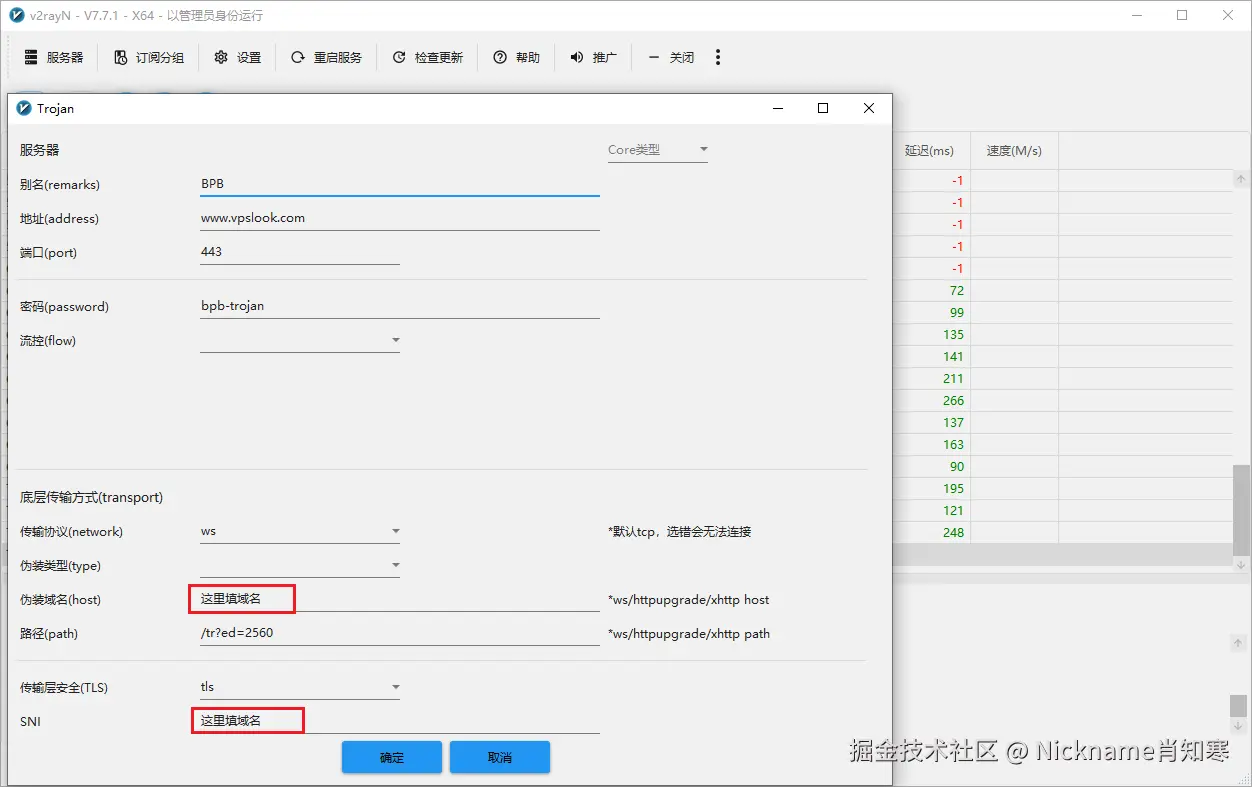
Task: Click the 关闭 toolbar item
Action: pos(670,58)
